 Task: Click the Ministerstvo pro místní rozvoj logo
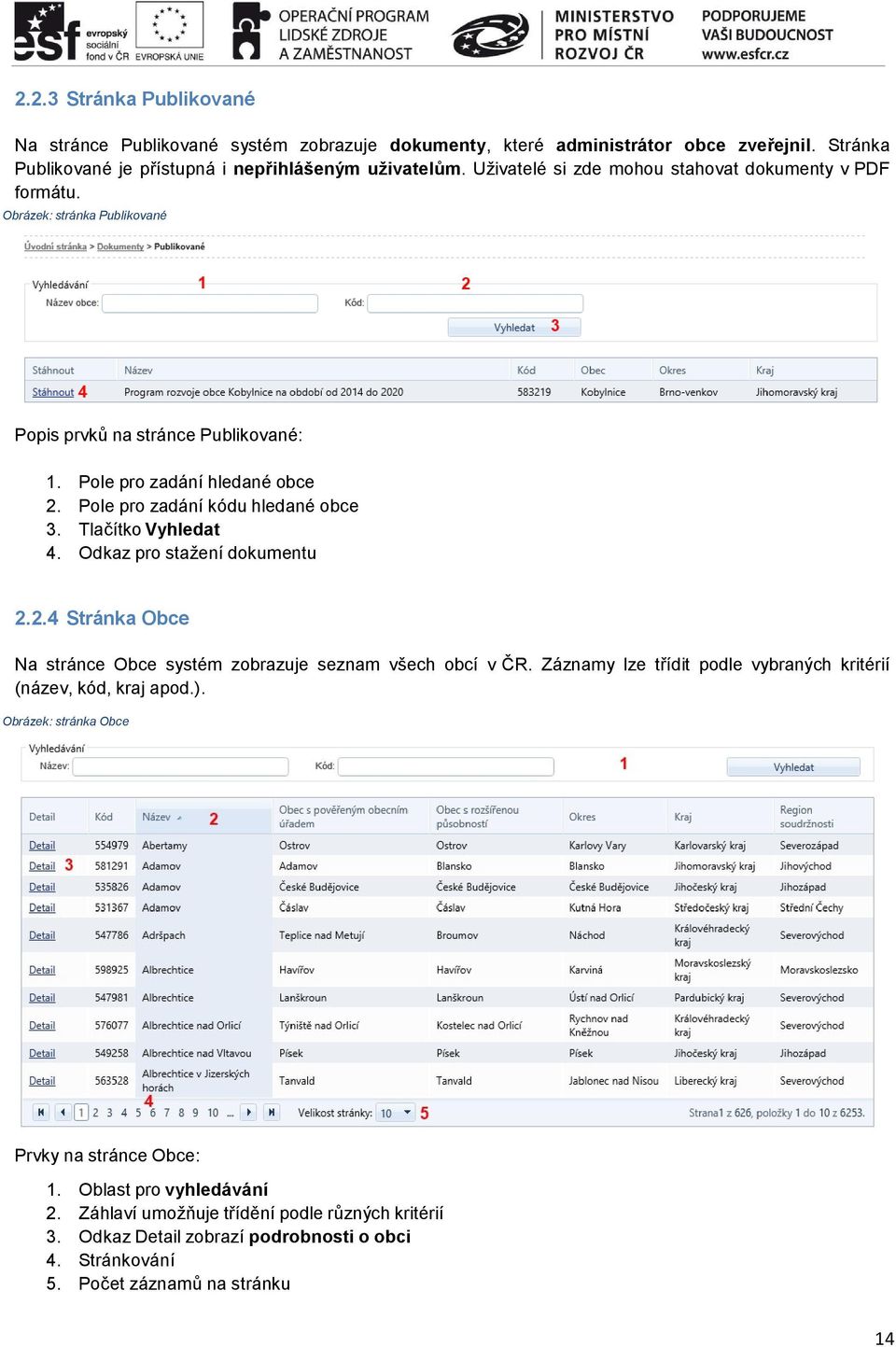(562, 35)
